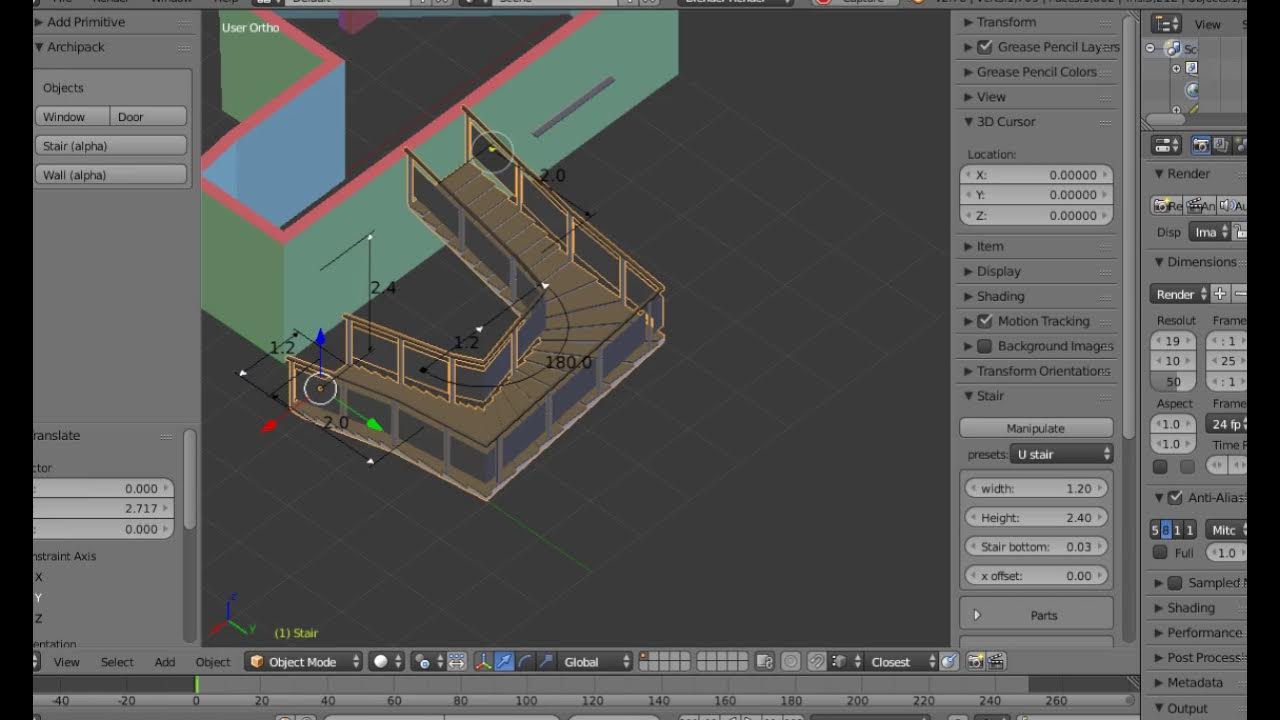1280x720 pixels.
Task: Open the U stair presets dropdown
Action: 1062,454
